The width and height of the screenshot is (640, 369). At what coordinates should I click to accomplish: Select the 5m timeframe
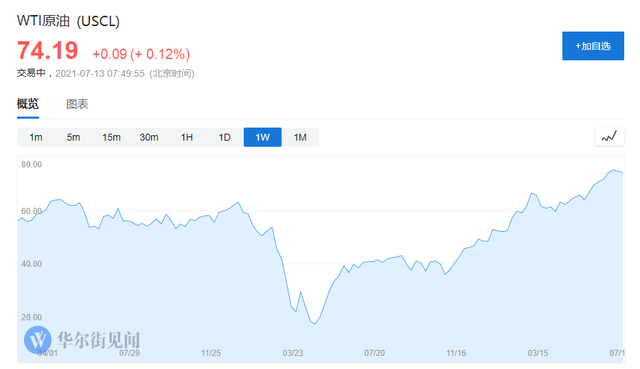[73, 137]
